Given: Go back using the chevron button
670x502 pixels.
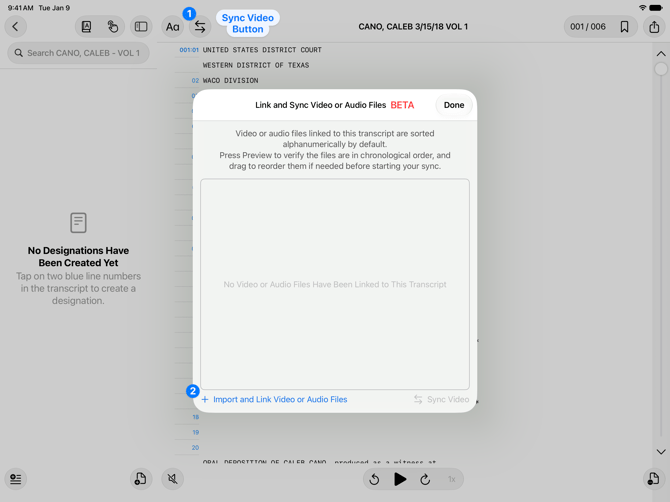Looking at the screenshot, I should (x=15, y=26).
